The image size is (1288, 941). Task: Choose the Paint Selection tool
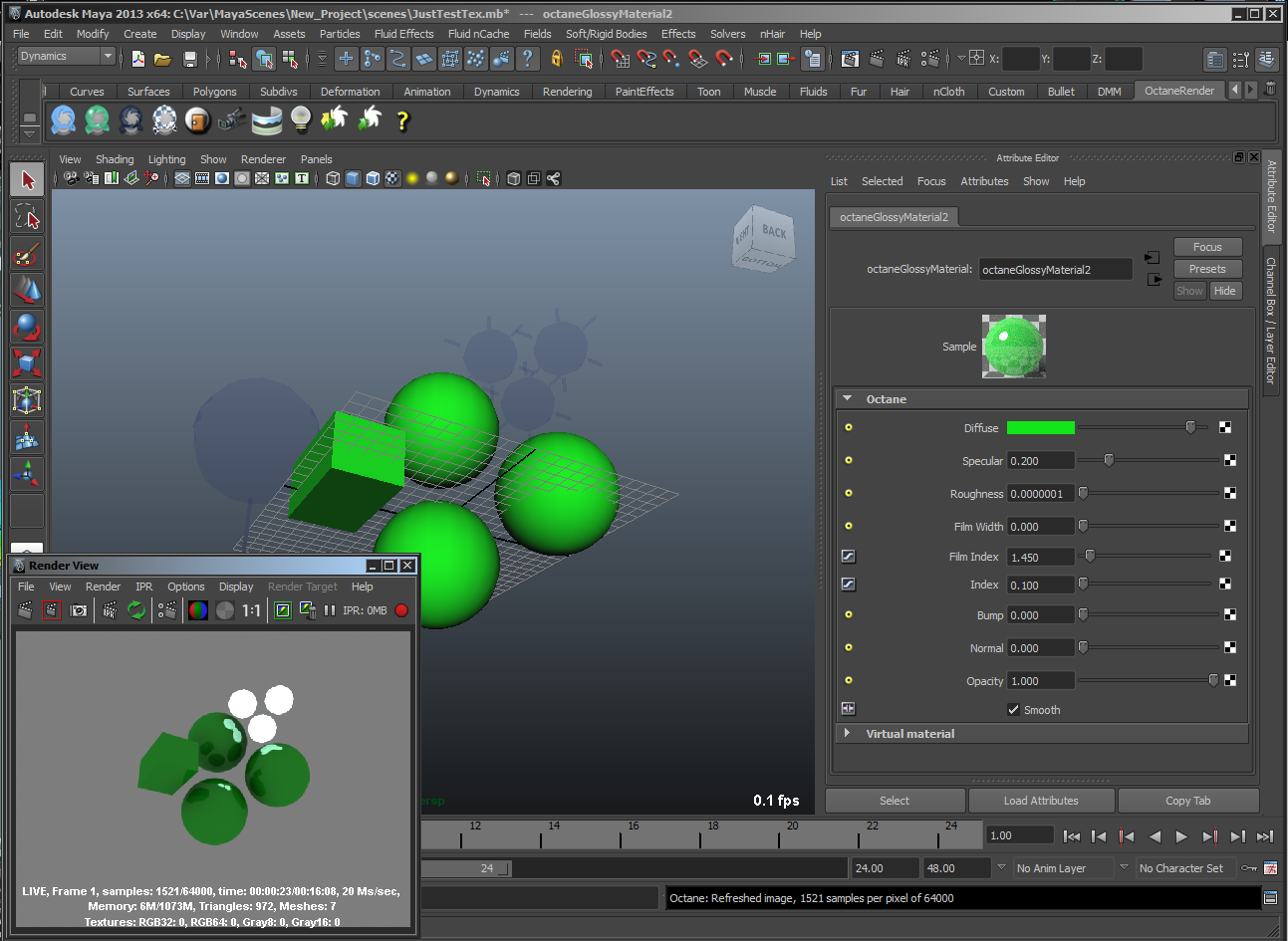(x=27, y=254)
